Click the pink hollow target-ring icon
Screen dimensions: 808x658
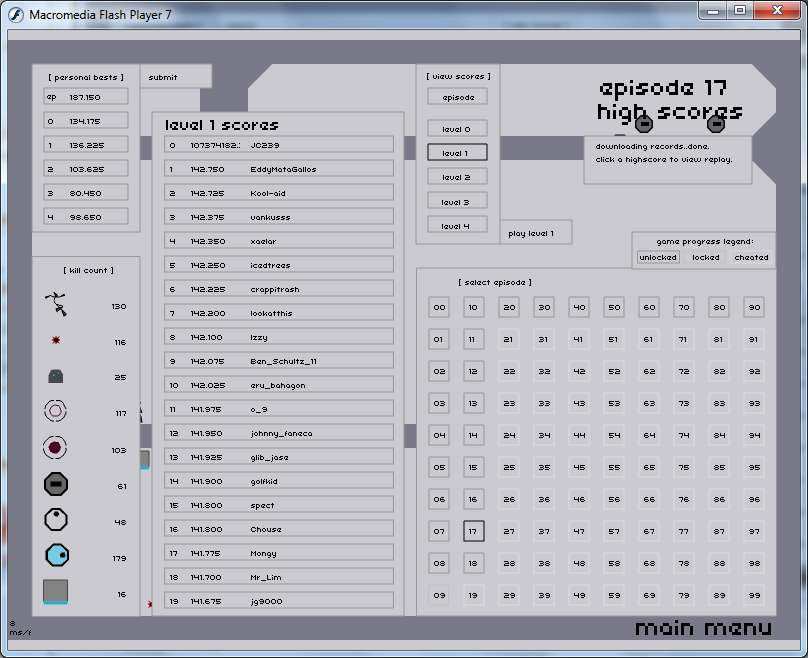click(x=56, y=412)
